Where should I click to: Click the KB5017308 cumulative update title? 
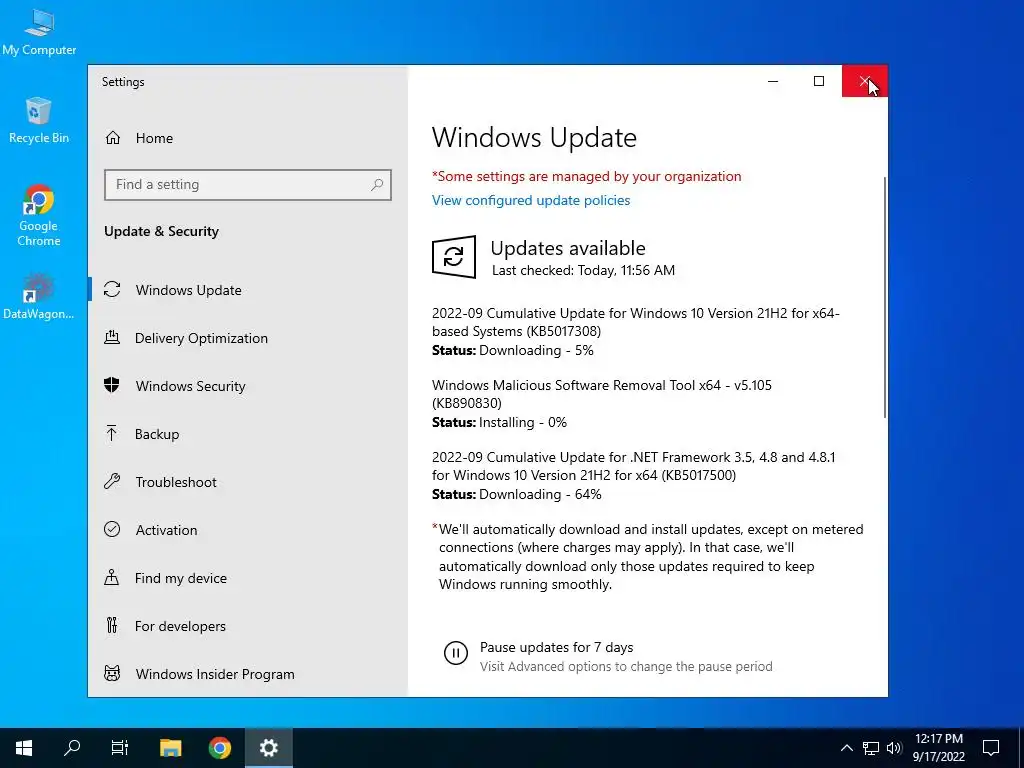[635, 322]
